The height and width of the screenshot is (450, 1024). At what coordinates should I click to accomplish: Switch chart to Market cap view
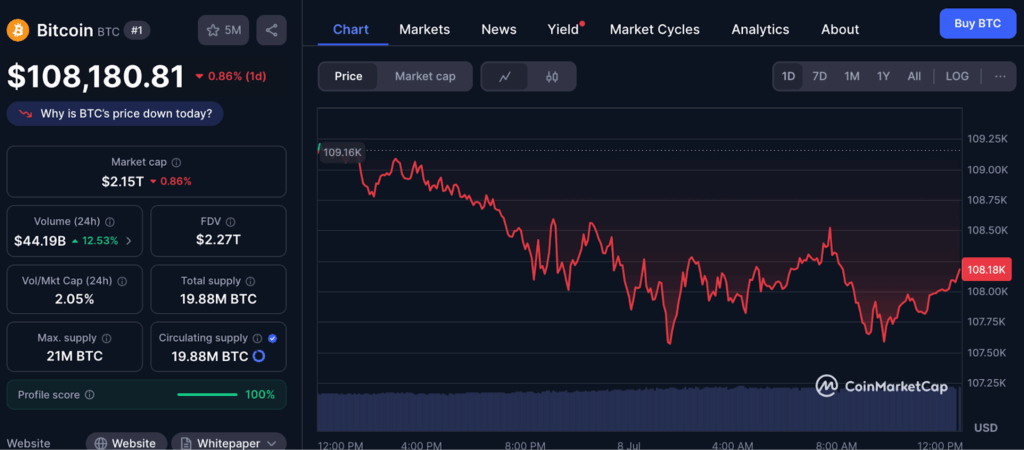[x=425, y=76]
